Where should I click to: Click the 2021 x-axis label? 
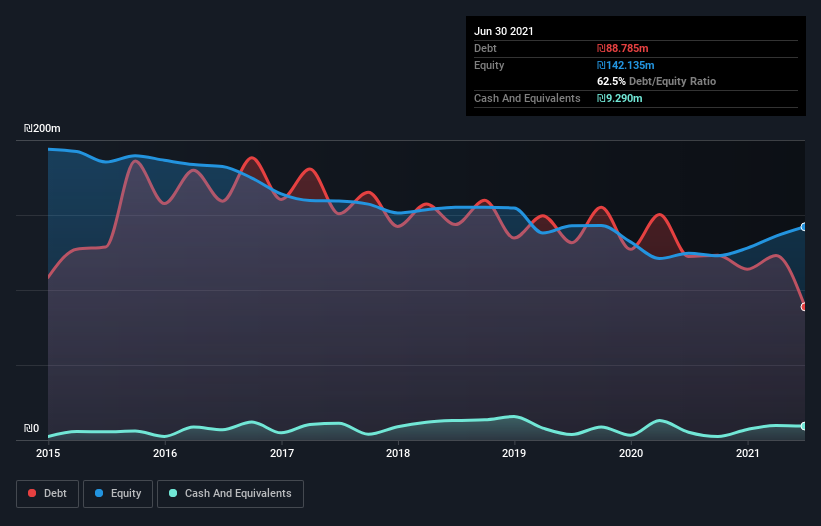click(x=748, y=453)
